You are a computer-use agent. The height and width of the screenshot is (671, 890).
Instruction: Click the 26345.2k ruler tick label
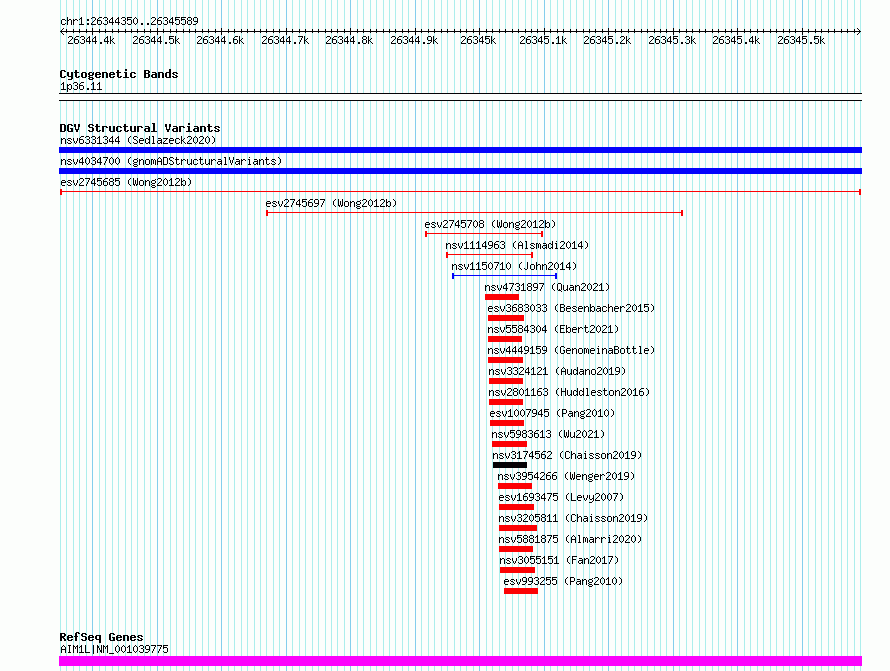click(x=607, y=40)
